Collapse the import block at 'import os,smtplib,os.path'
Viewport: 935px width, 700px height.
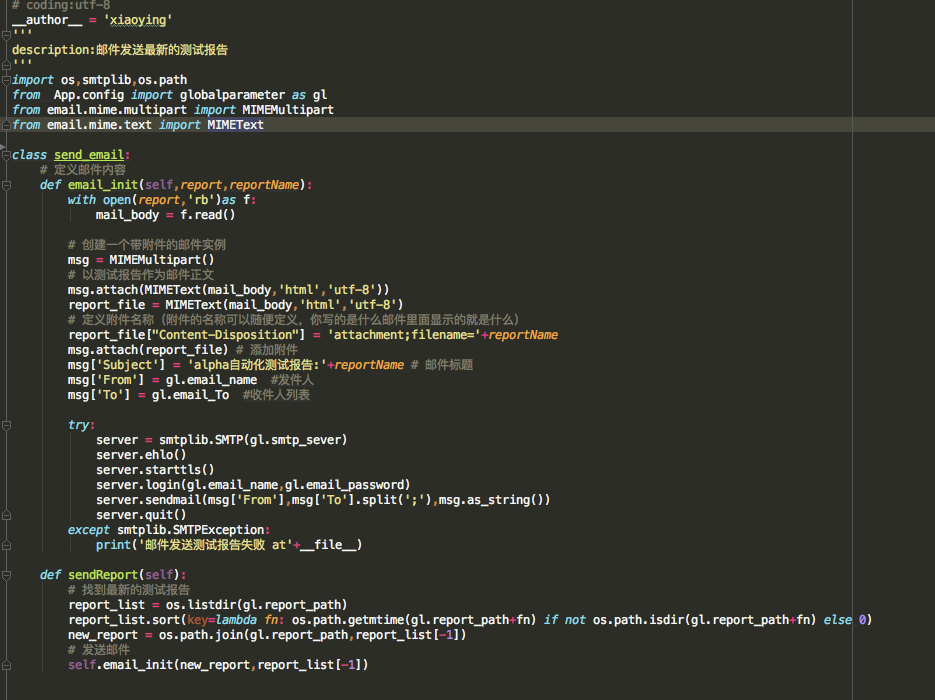point(6,80)
